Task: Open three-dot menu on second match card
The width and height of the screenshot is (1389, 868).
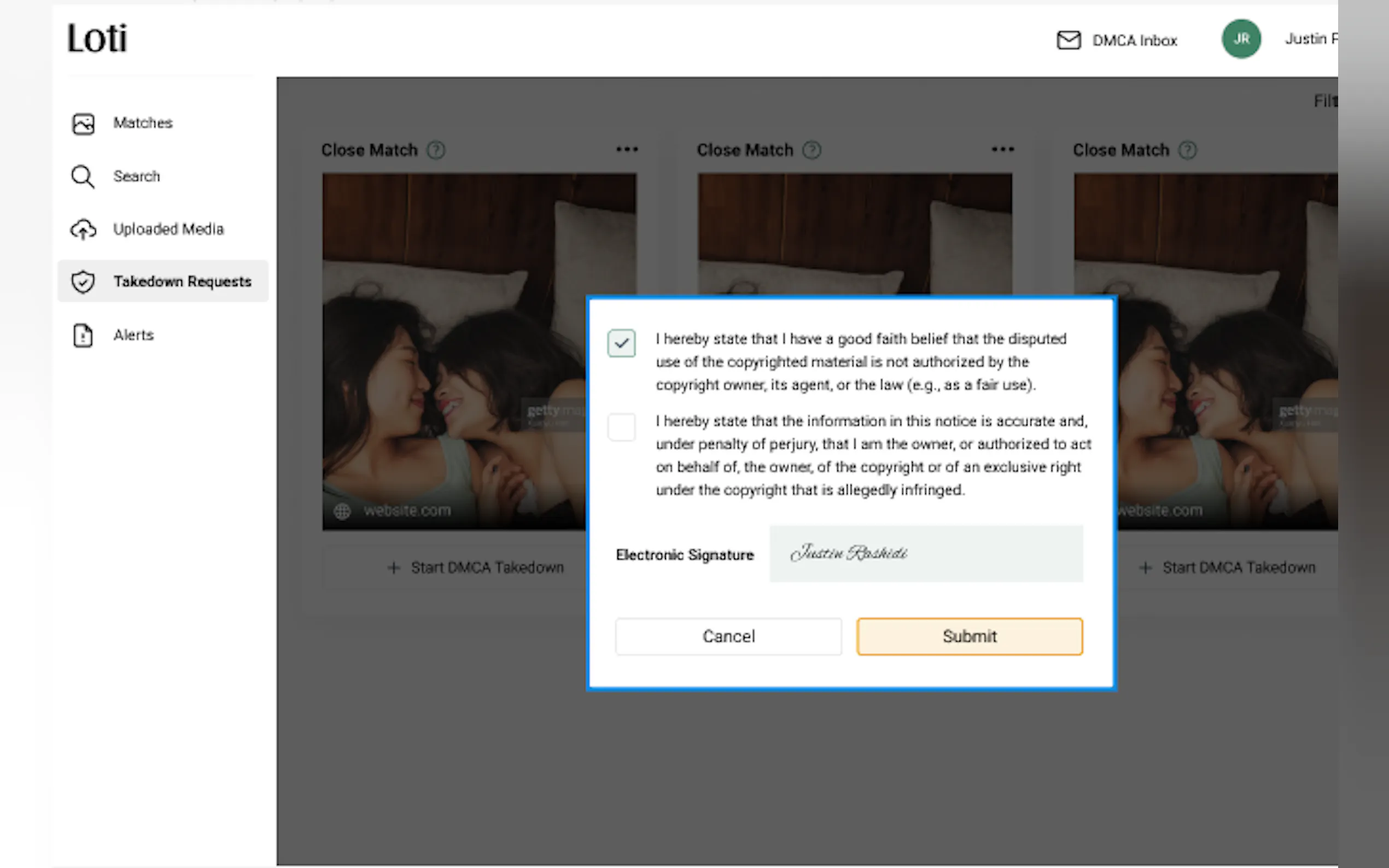Action: tap(1002, 149)
